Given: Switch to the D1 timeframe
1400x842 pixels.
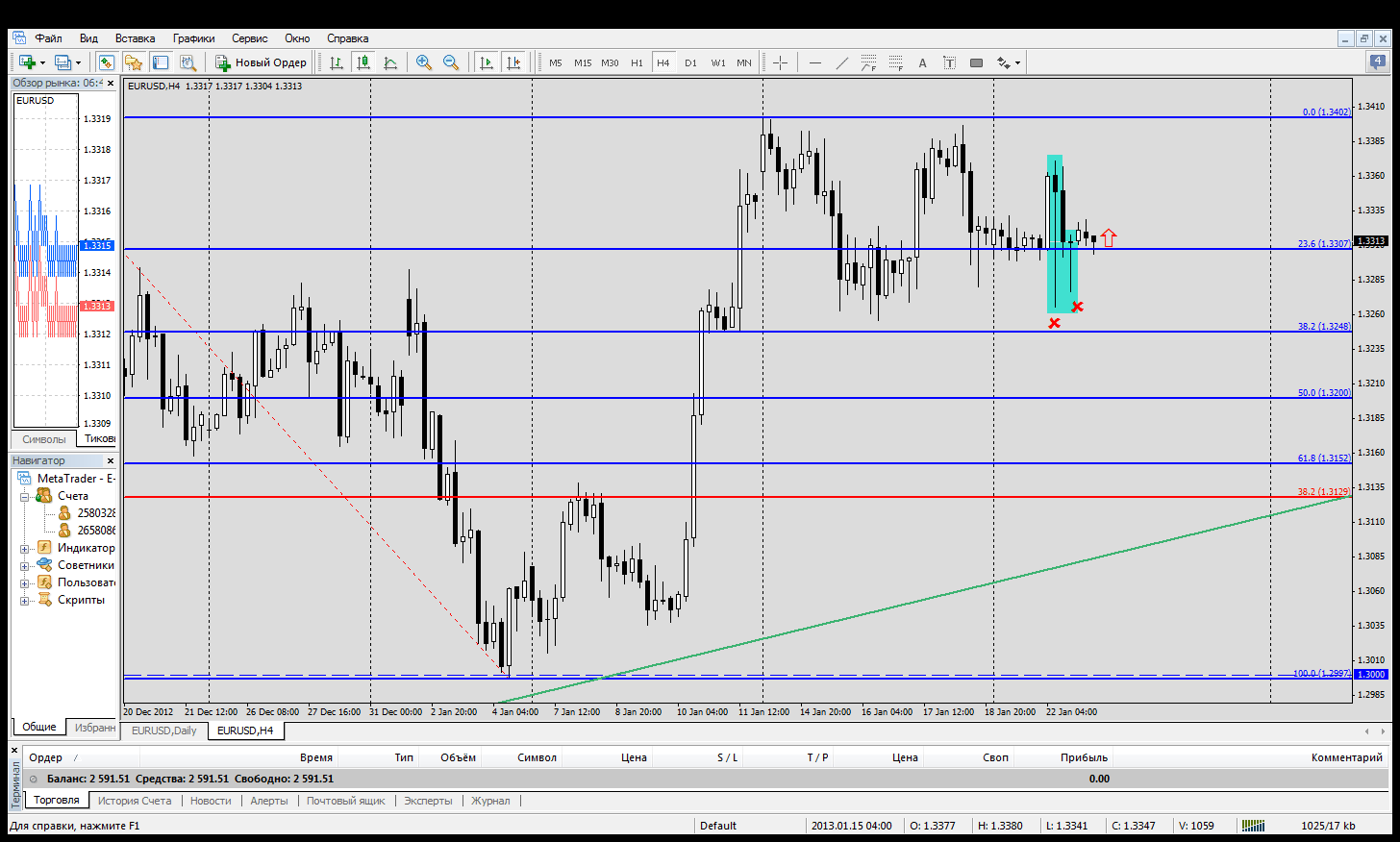Looking at the screenshot, I should tap(690, 62).
